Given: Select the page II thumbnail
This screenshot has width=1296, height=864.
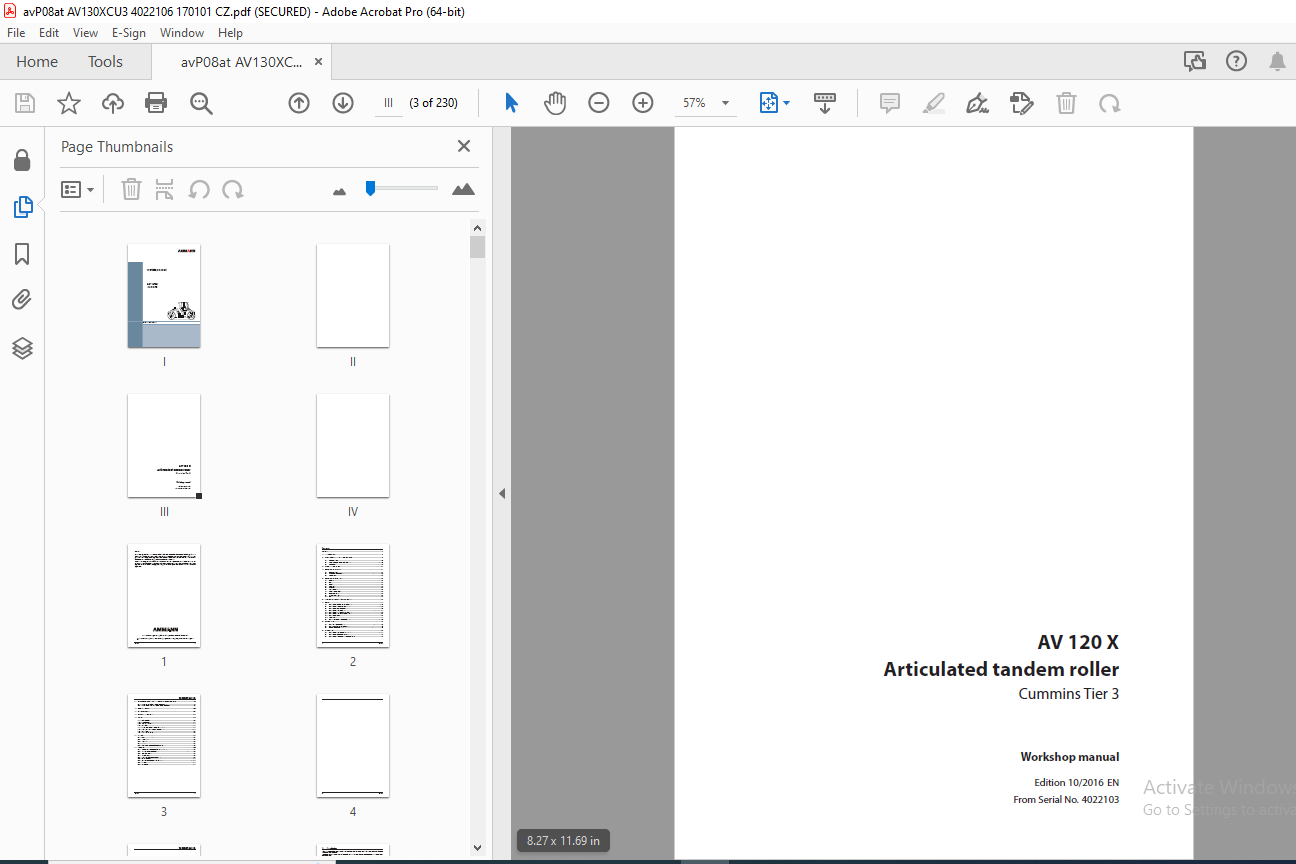Looking at the screenshot, I should (353, 296).
